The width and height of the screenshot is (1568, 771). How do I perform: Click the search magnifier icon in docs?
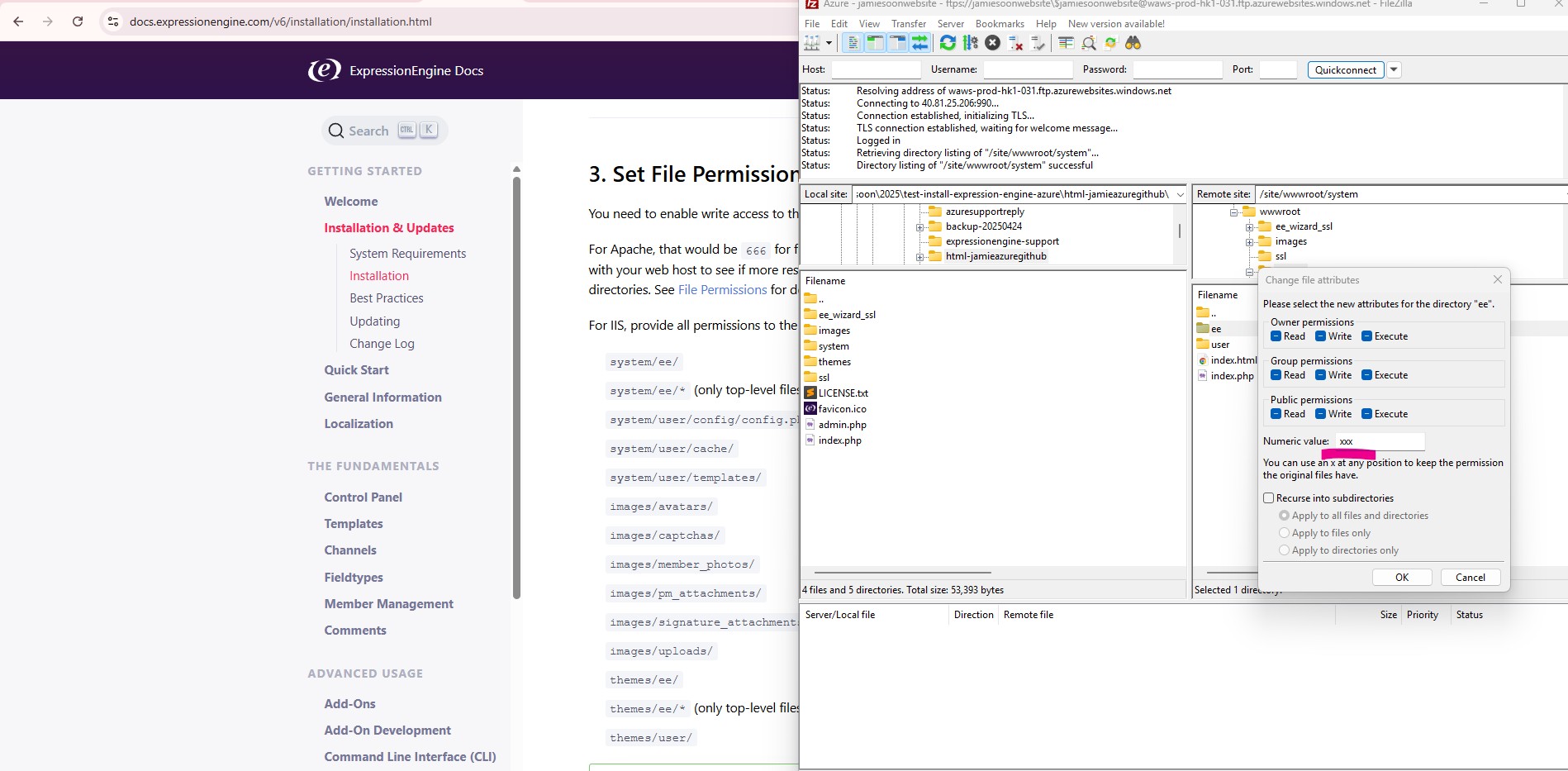point(335,131)
